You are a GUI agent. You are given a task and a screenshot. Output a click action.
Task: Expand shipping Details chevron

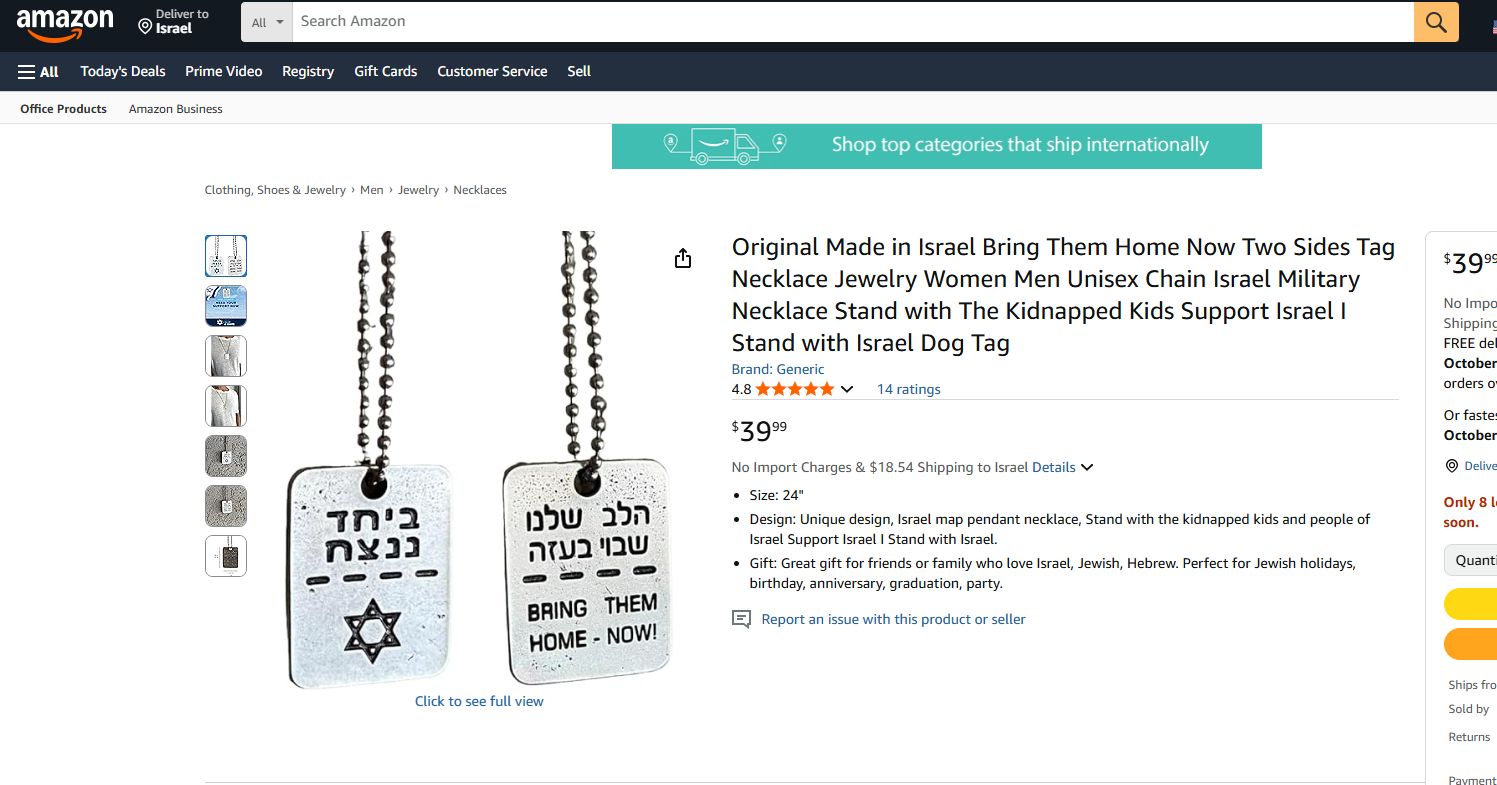(x=1087, y=467)
